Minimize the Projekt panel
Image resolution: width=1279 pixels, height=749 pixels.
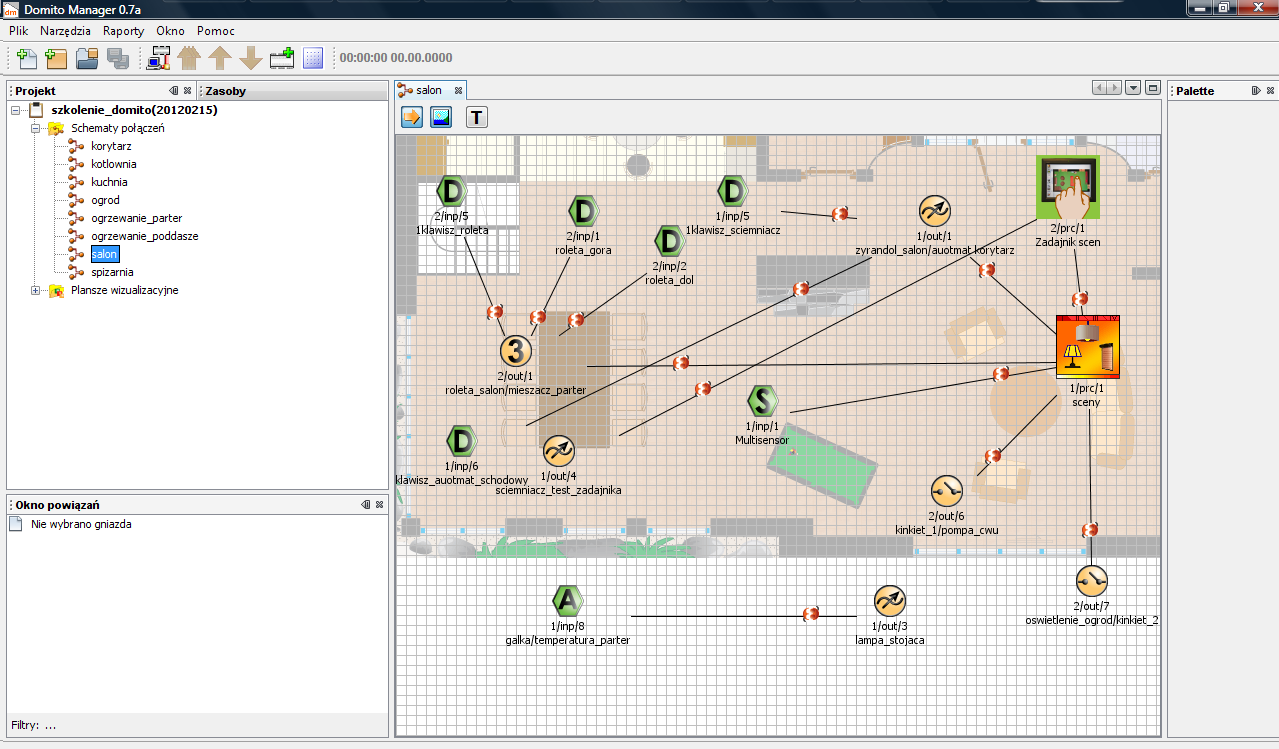(173, 90)
